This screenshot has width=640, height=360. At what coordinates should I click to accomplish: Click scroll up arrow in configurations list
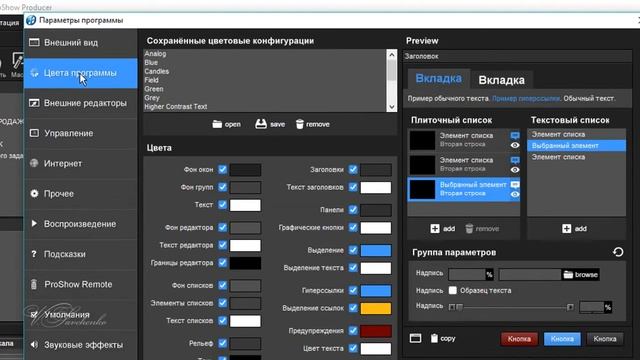391,55
